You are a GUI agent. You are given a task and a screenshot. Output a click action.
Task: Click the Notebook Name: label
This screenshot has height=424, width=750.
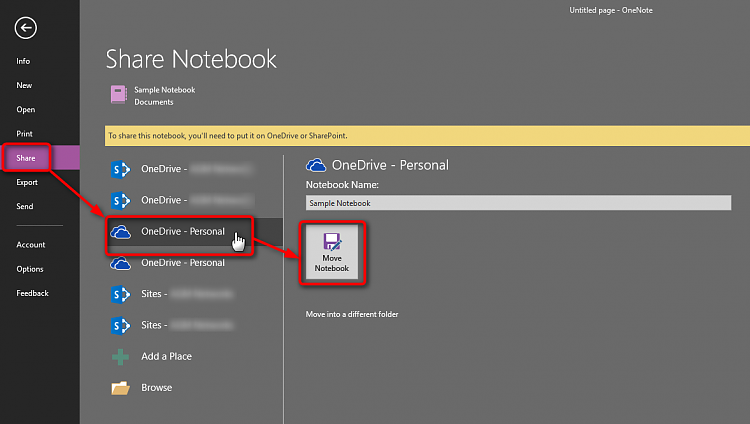click(342, 185)
